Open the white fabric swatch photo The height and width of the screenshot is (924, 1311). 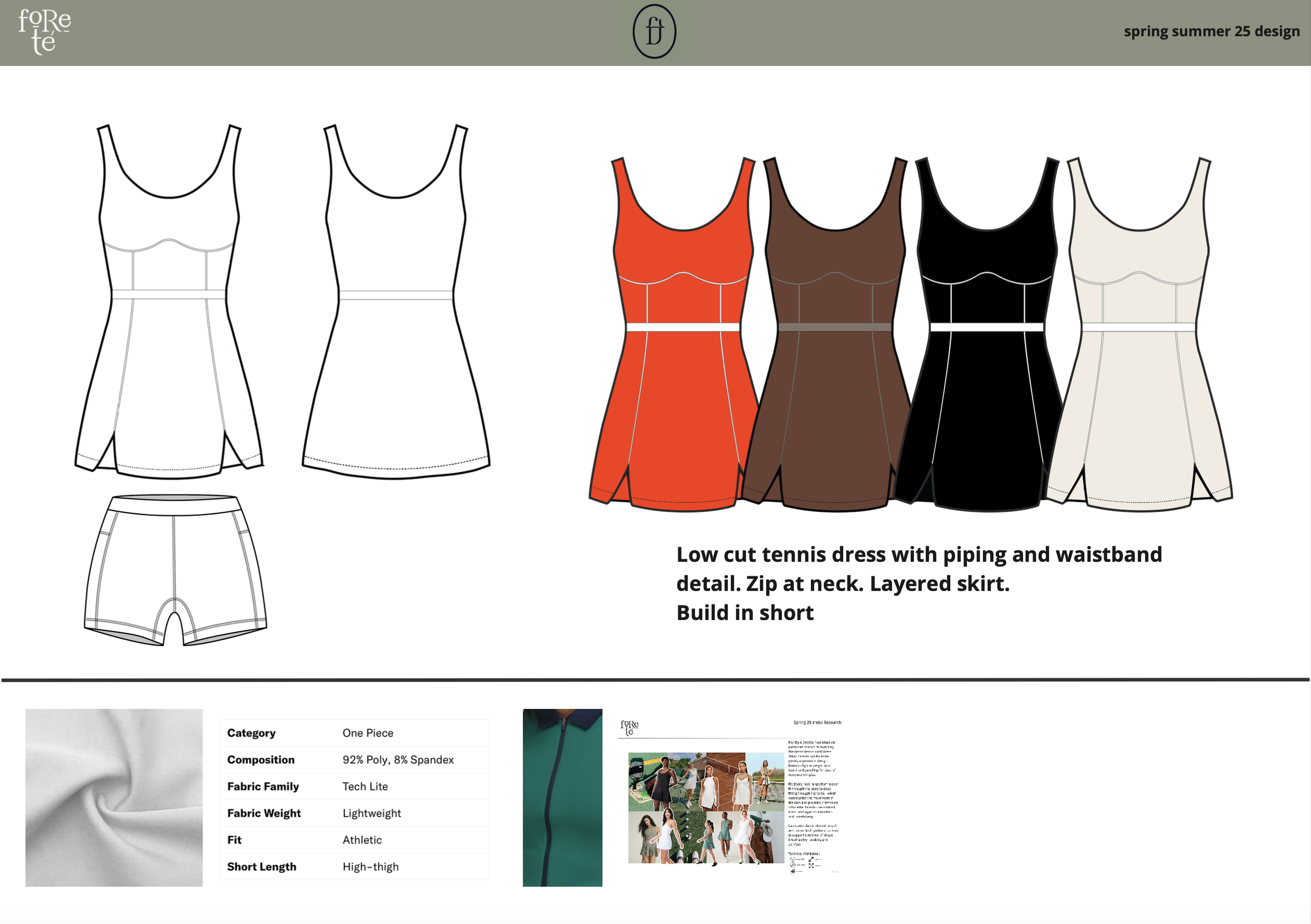[114, 797]
